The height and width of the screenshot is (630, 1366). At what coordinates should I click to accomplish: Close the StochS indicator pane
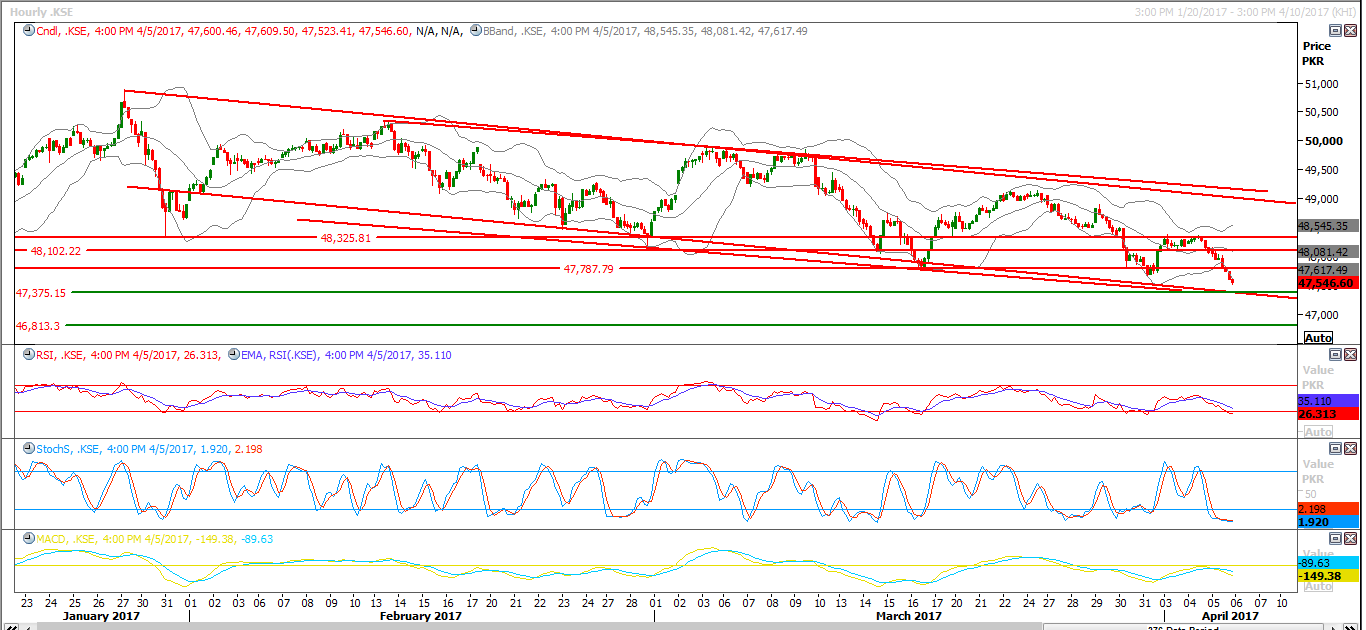point(1350,449)
